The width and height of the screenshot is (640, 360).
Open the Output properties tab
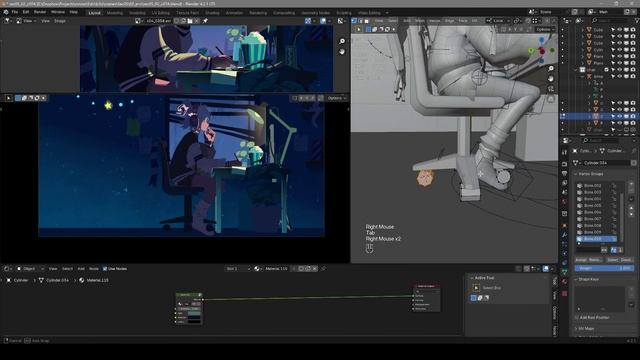tap(564, 173)
